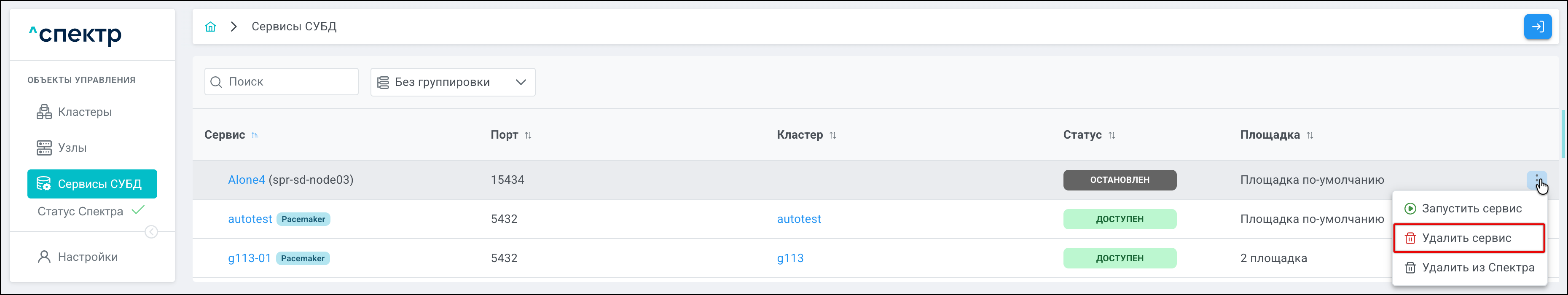
Task: Click the logout icon button
Action: point(1537,27)
